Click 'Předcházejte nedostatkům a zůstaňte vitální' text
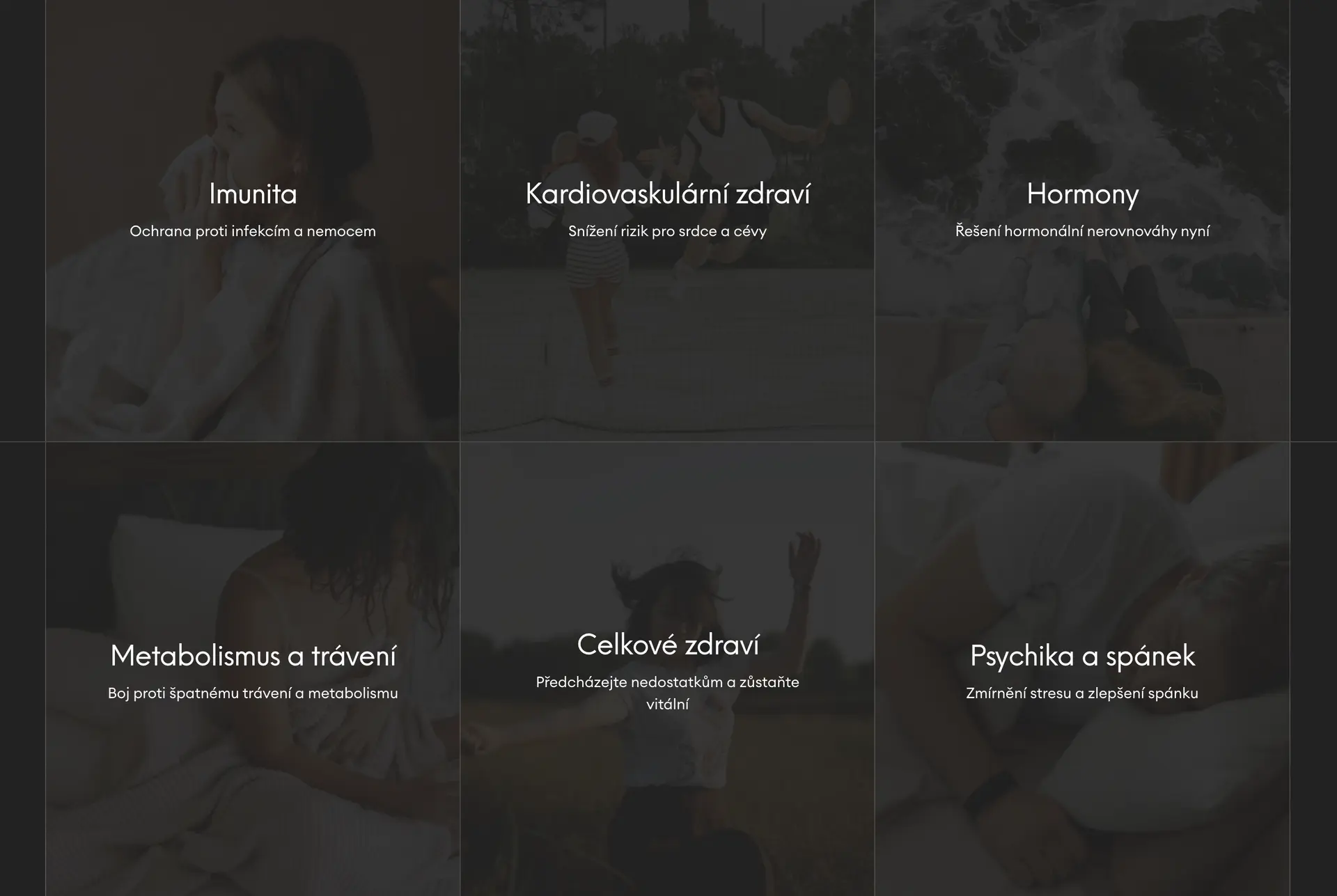Screen dimensions: 1337x896 pos(667,693)
